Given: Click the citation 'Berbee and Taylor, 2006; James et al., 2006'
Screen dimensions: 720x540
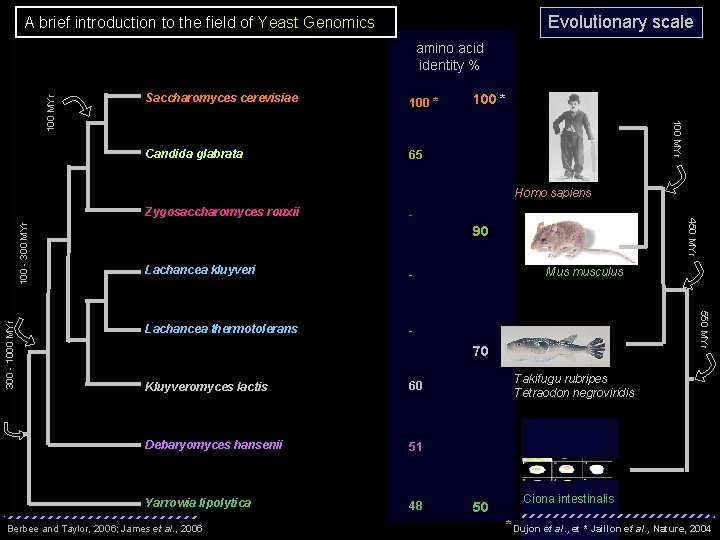Looking at the screenshot, I should click(105, 529).
